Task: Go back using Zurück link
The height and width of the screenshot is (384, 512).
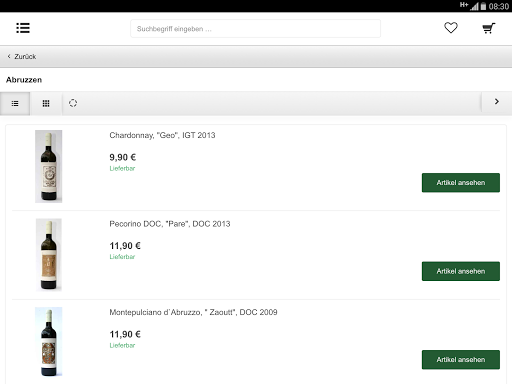Action: point(25,57)
